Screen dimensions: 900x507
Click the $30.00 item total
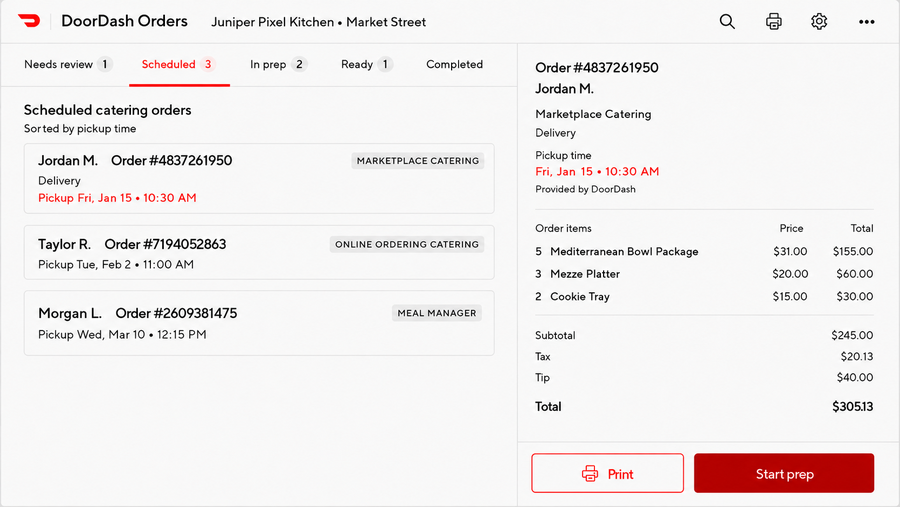click(855, 296)
